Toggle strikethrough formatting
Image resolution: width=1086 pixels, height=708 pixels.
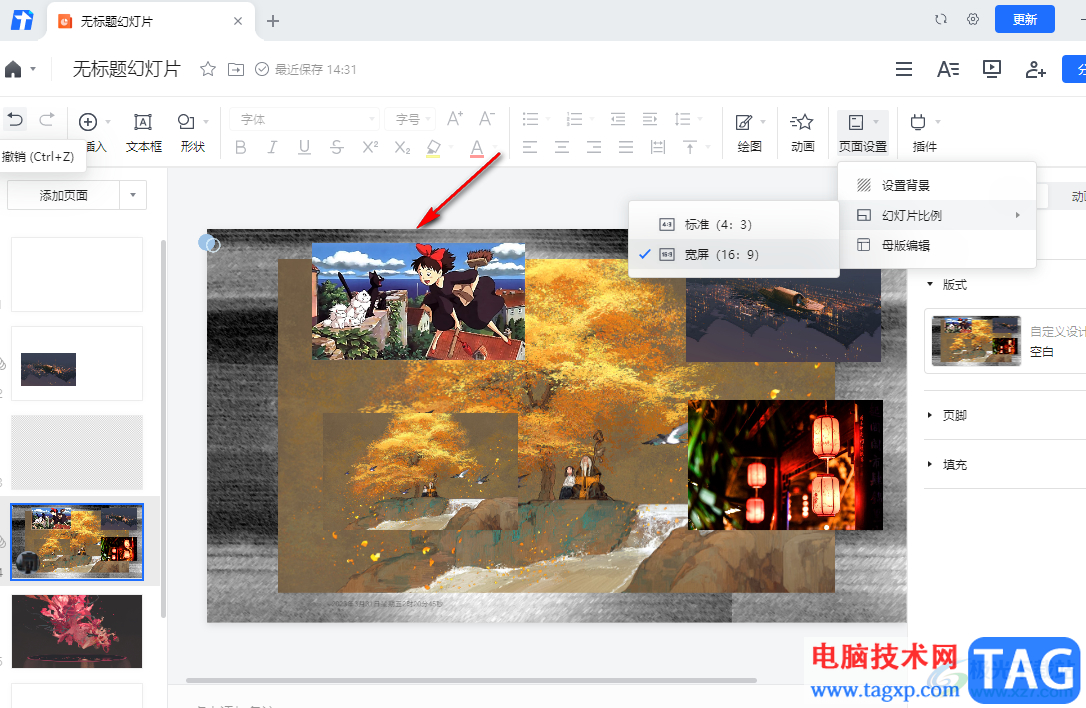pyautogui.click(x=337, y=147)
